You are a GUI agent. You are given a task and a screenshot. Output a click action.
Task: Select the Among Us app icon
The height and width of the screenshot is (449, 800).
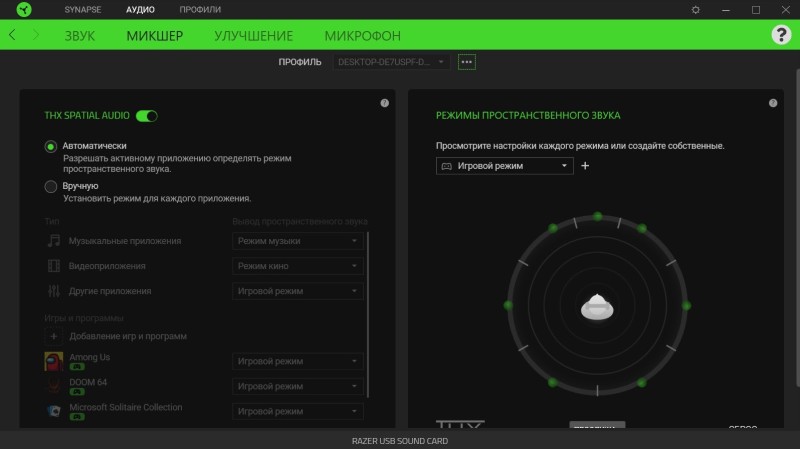click(54, 361)
